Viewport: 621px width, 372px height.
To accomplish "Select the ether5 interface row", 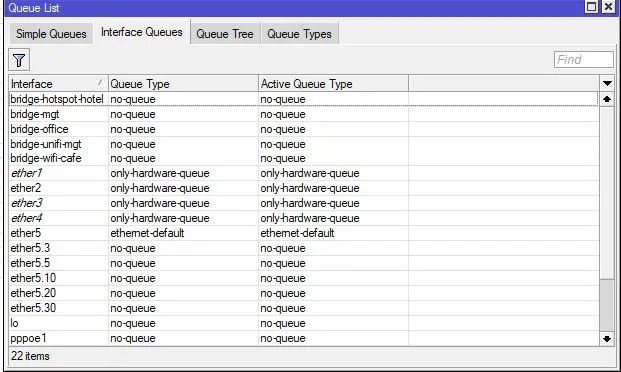I will tap(304, 233).
